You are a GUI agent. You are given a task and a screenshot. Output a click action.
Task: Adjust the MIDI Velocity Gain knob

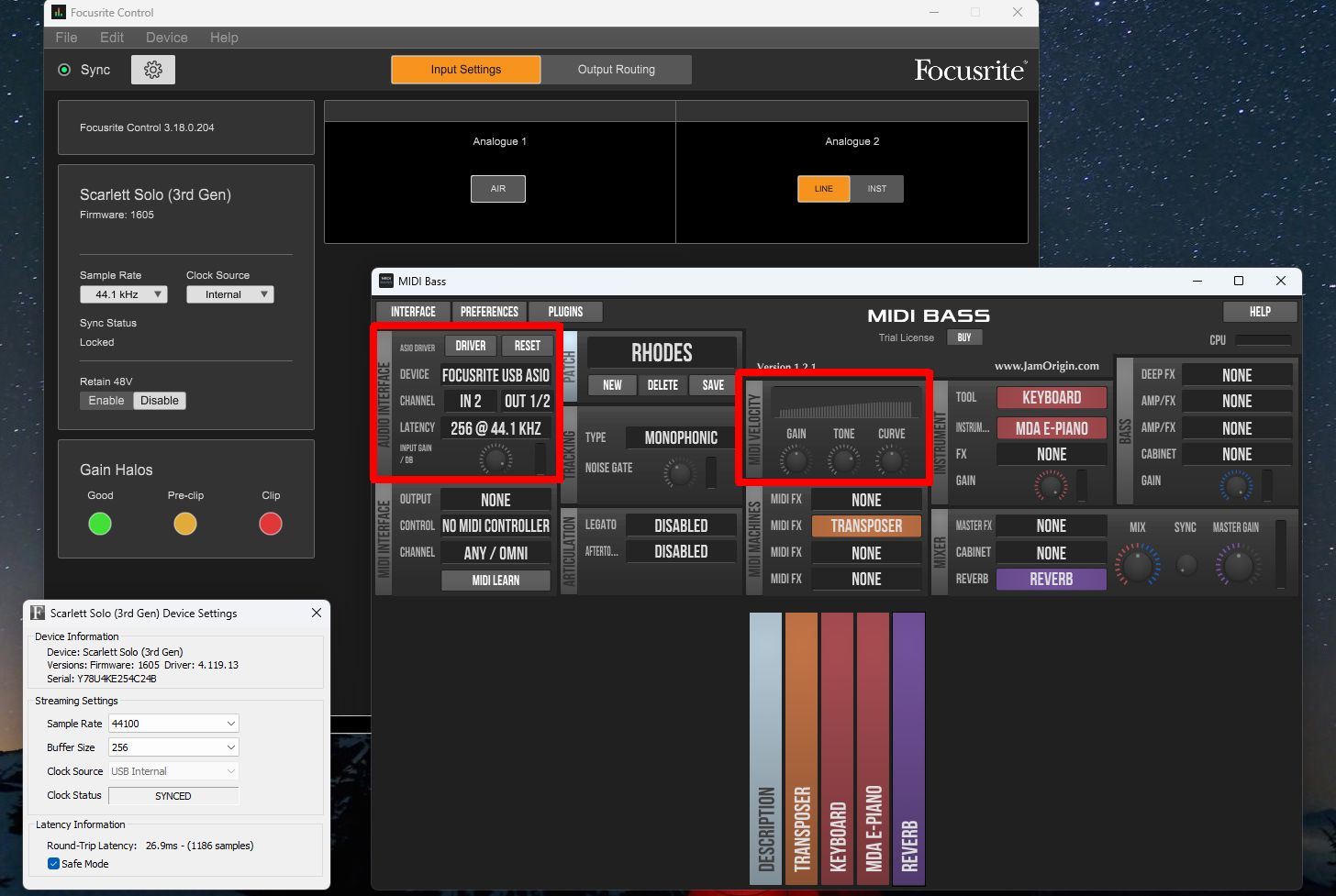796,460
